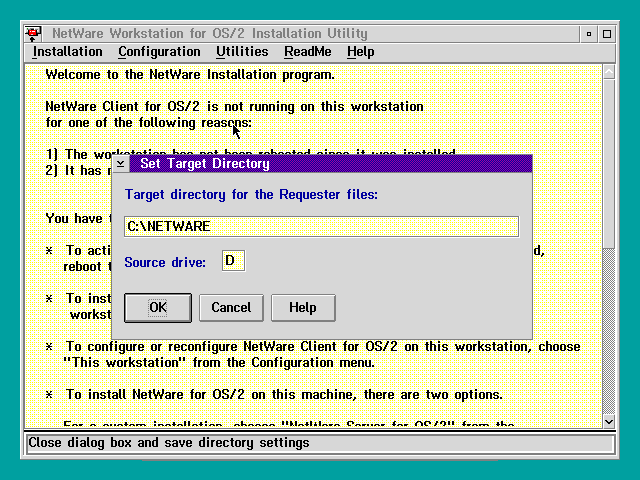Click 'Target directory for the Requester files:' label
640x480 pixels.
[251, 195]
